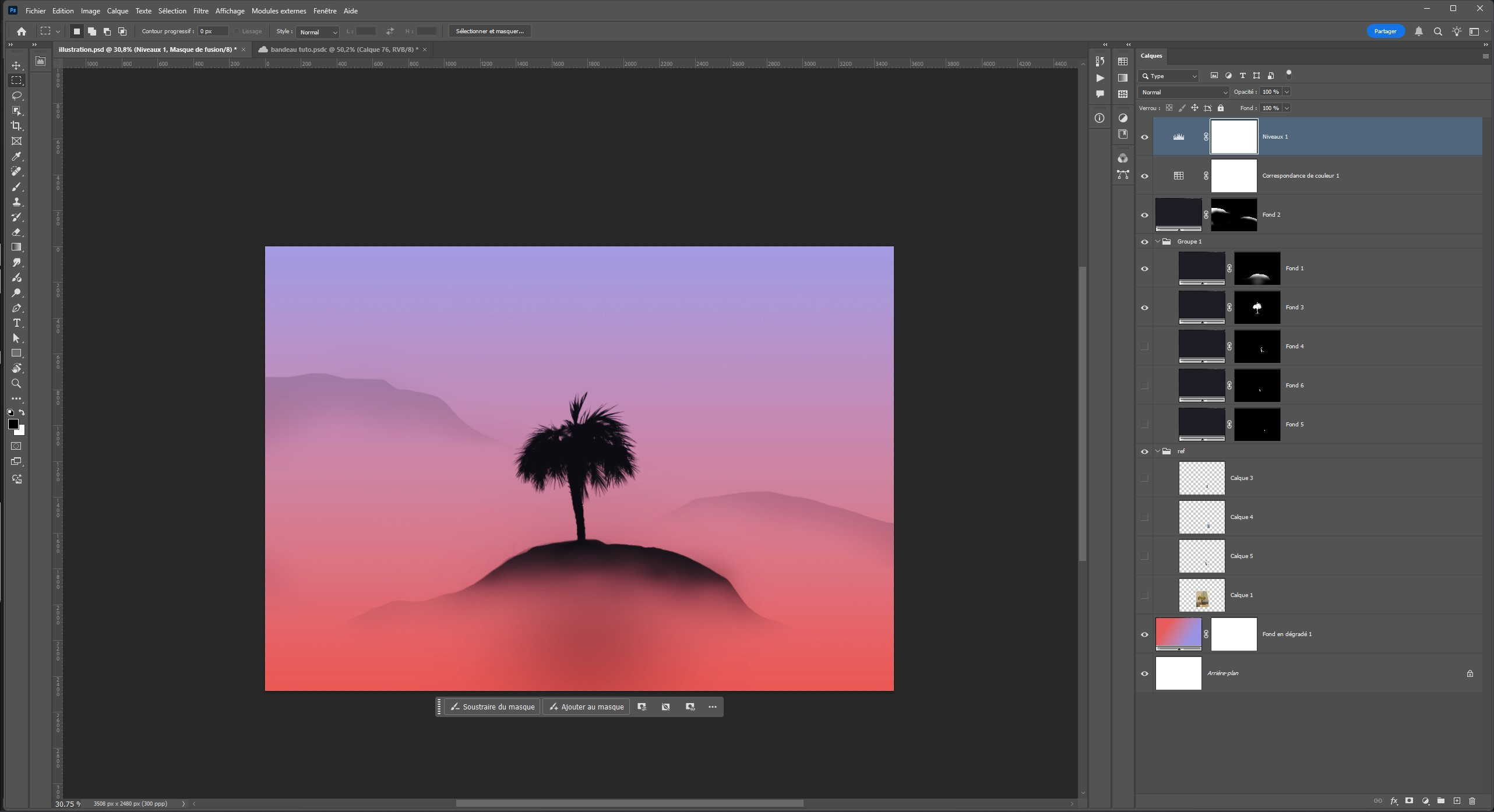Click the zoom percentage field in status bar

pyautogui.click(x=68, y=804)
